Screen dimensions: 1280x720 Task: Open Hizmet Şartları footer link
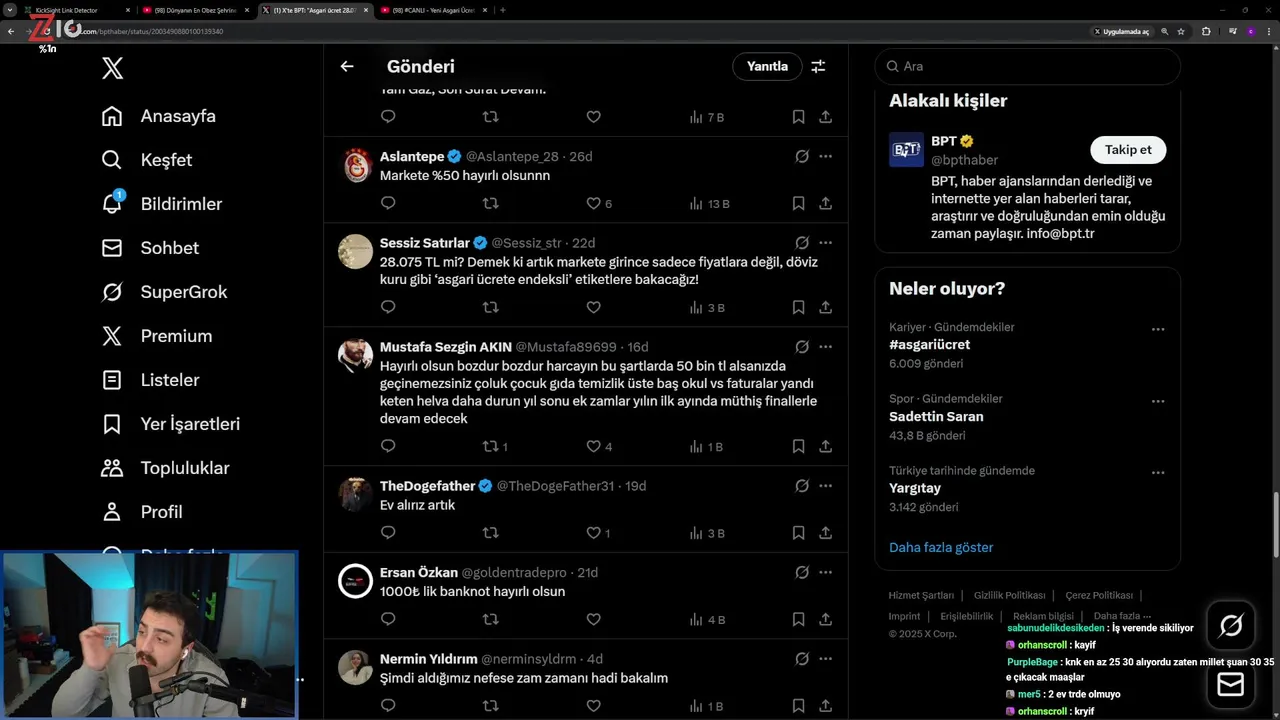point(921,595)
